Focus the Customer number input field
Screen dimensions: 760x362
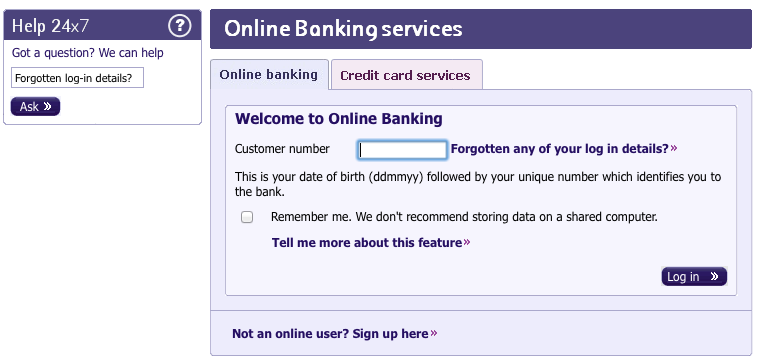(x=402, y=150)
